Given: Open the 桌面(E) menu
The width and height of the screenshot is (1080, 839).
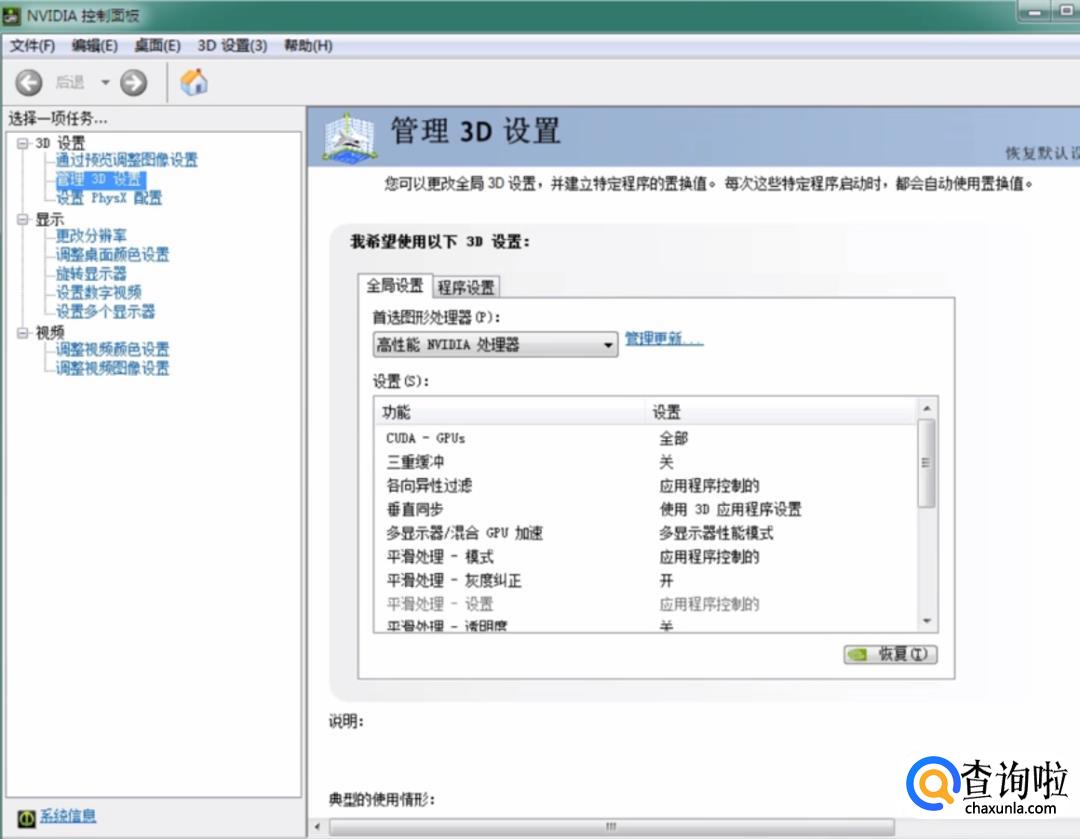Looking at the screenshot, I should [x=158, y=46].
